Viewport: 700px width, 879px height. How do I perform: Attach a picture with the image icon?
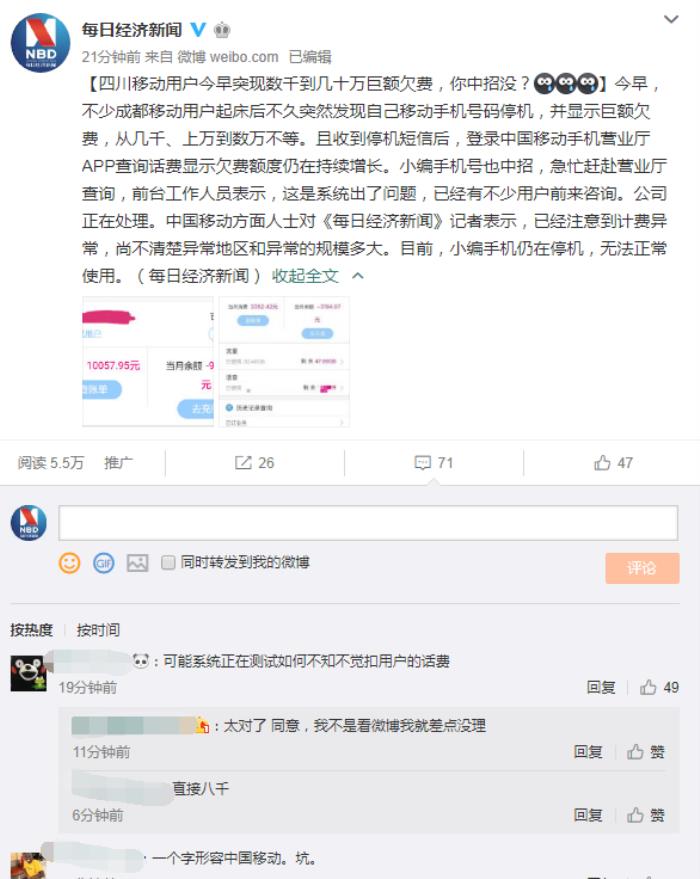137,563
